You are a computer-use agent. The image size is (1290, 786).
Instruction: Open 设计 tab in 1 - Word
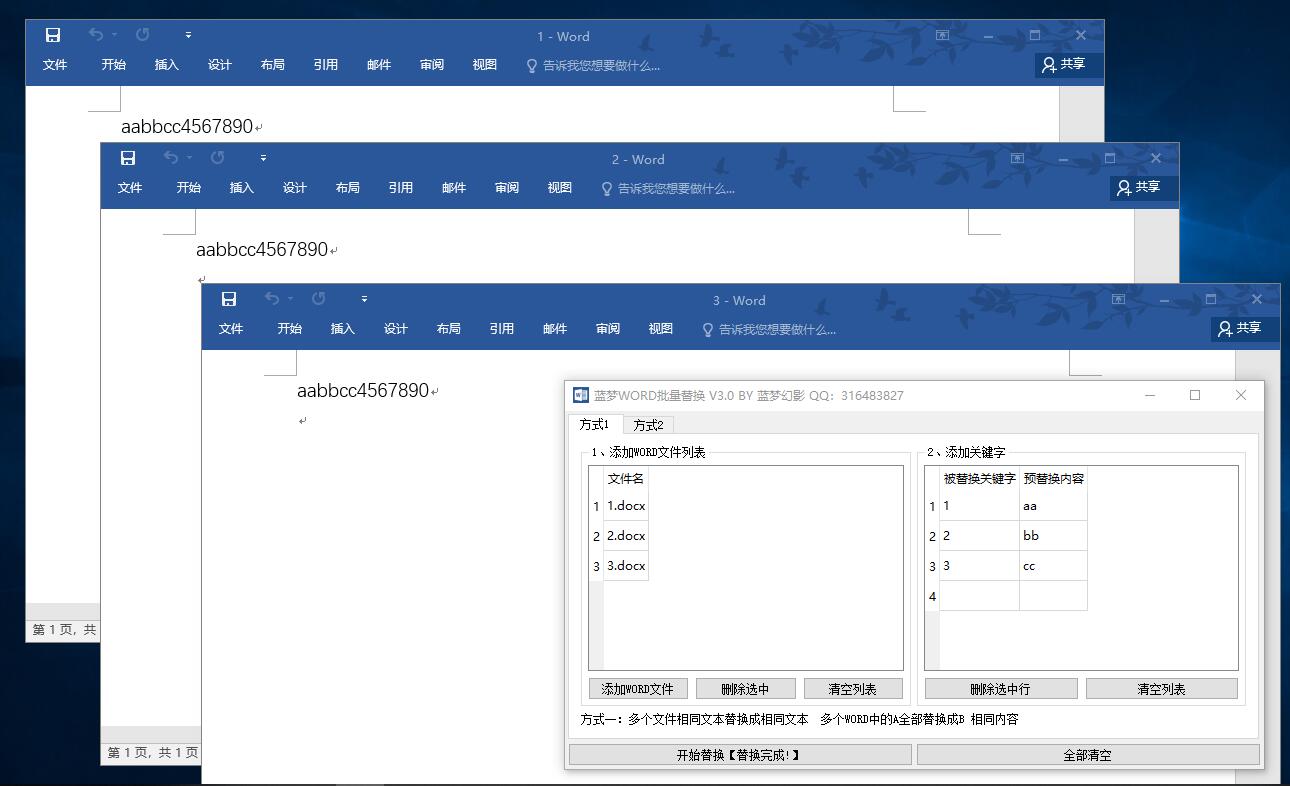pyautogui.click(x=219, y=65)
